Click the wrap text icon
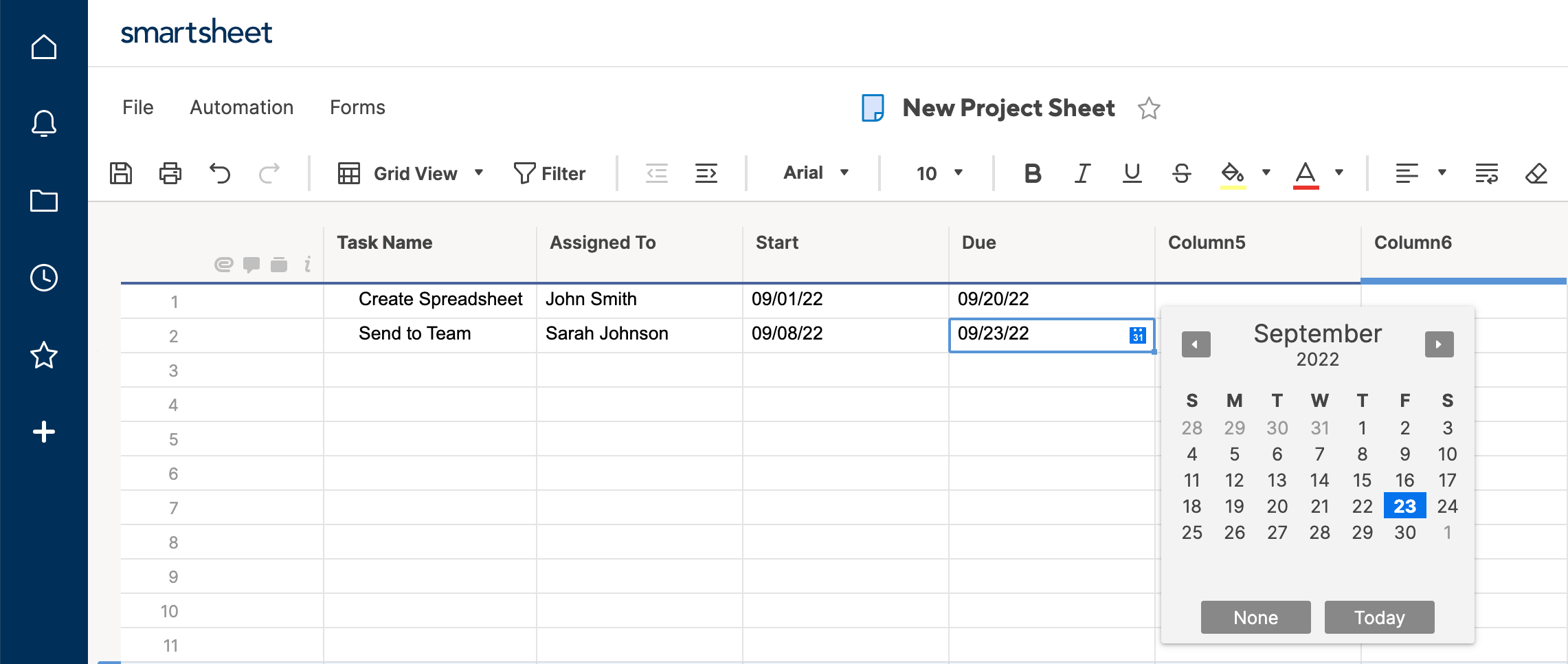This screenshot has height=664, width=1568. (x=1486, y=173)
